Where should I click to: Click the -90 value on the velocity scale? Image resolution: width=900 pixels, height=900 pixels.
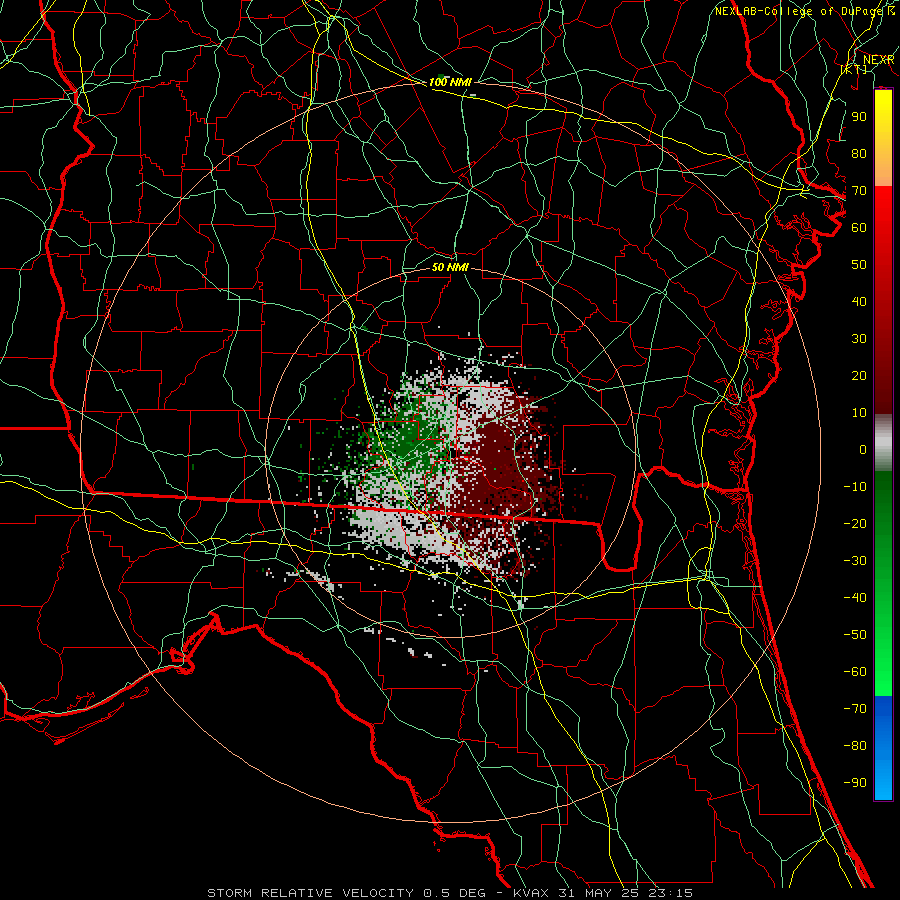pyautogui.click(x=855, y=783)
